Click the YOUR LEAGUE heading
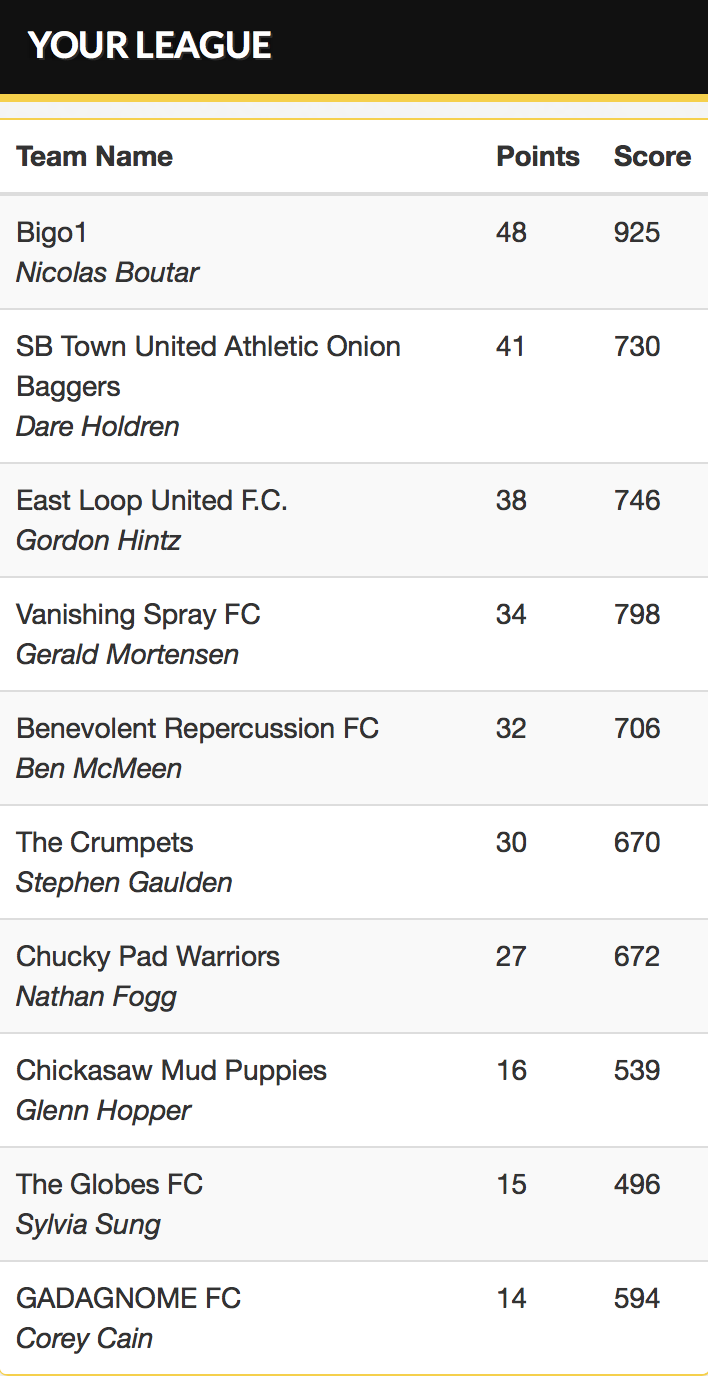 coord(149,45)
